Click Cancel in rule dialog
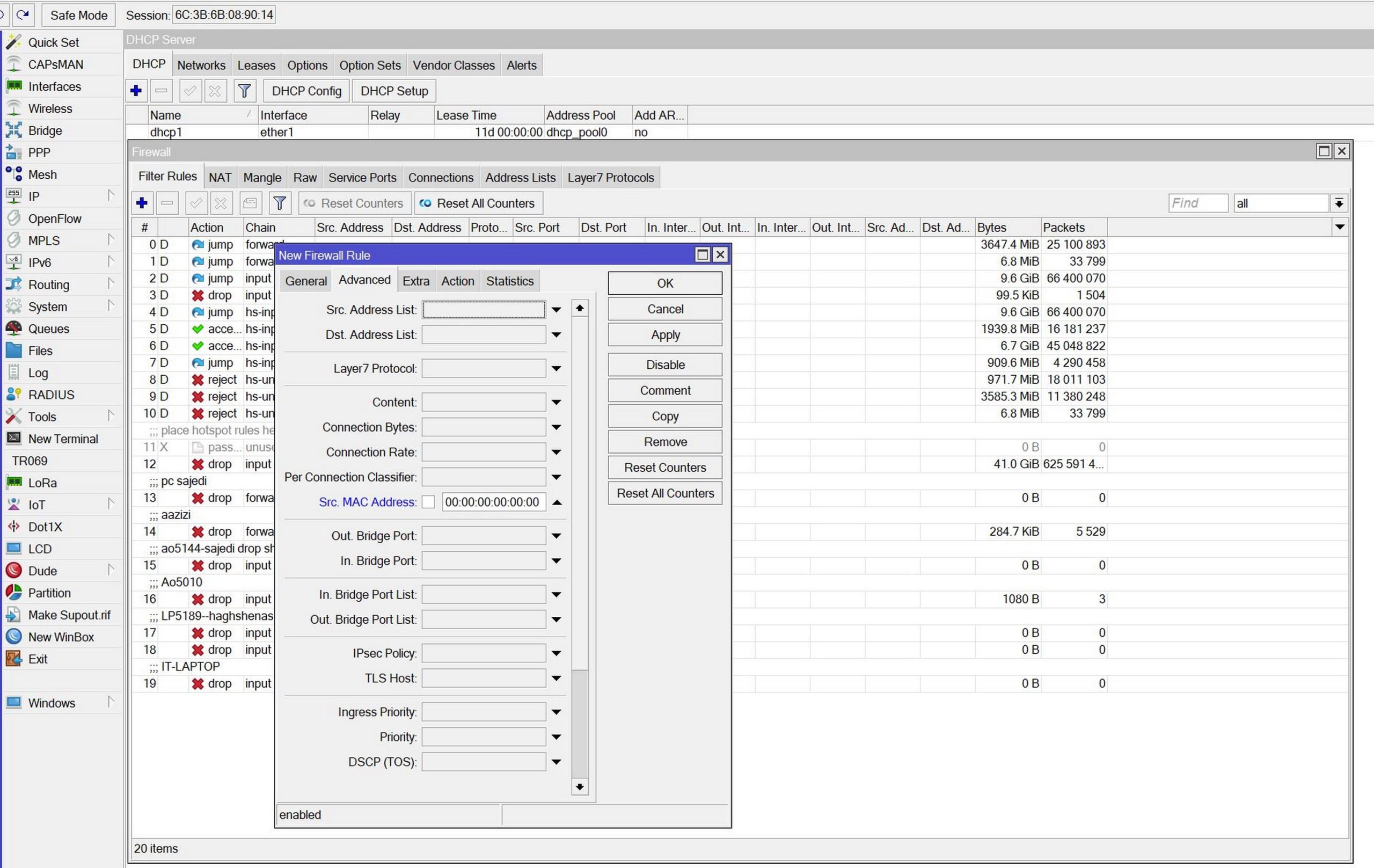Image resolution: width=1374 pixels, height=868 pixels. pos(665,309)
